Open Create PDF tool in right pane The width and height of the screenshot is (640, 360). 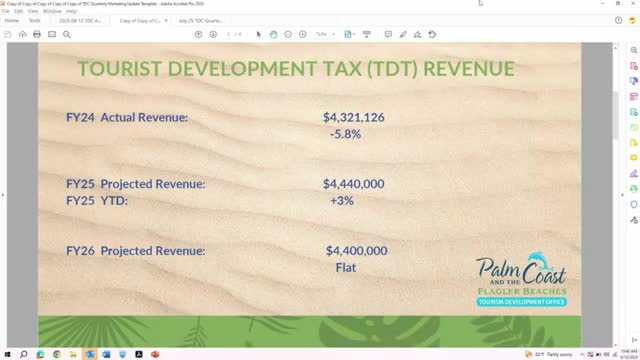coord(634,66)
